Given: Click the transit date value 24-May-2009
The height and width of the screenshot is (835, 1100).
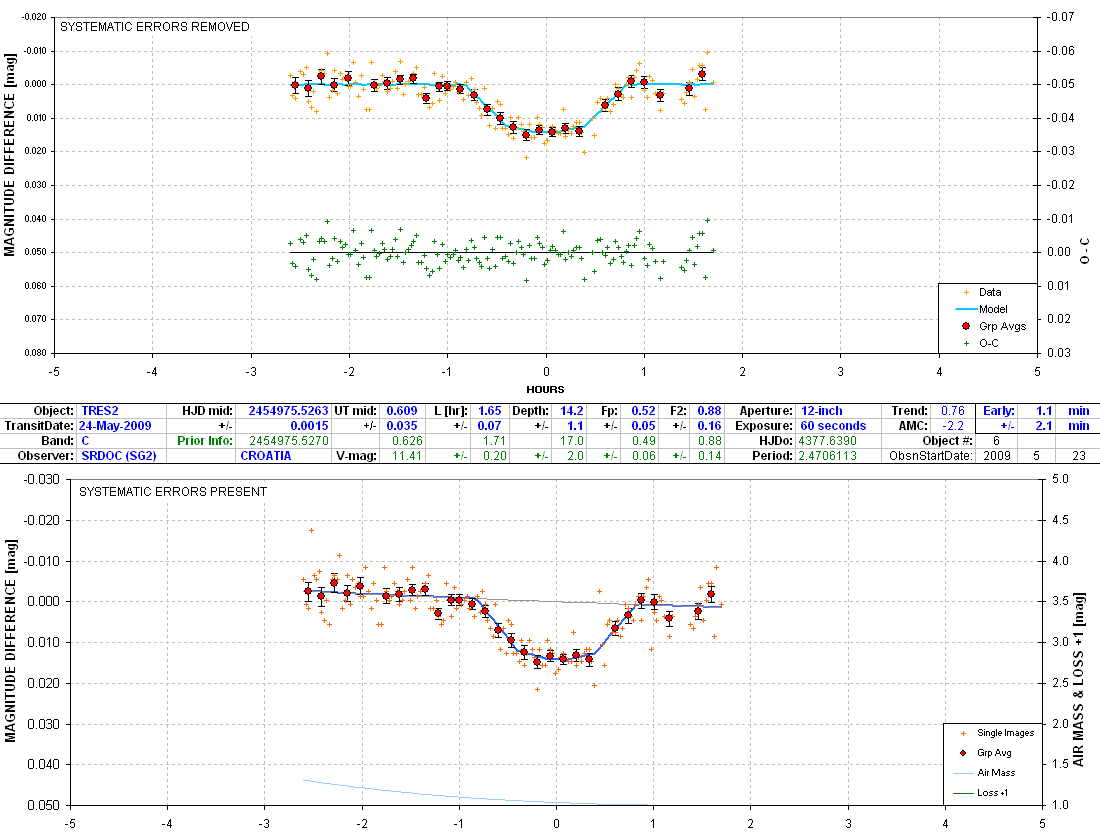Looking at the screenshot, I should tap(114, 426).
